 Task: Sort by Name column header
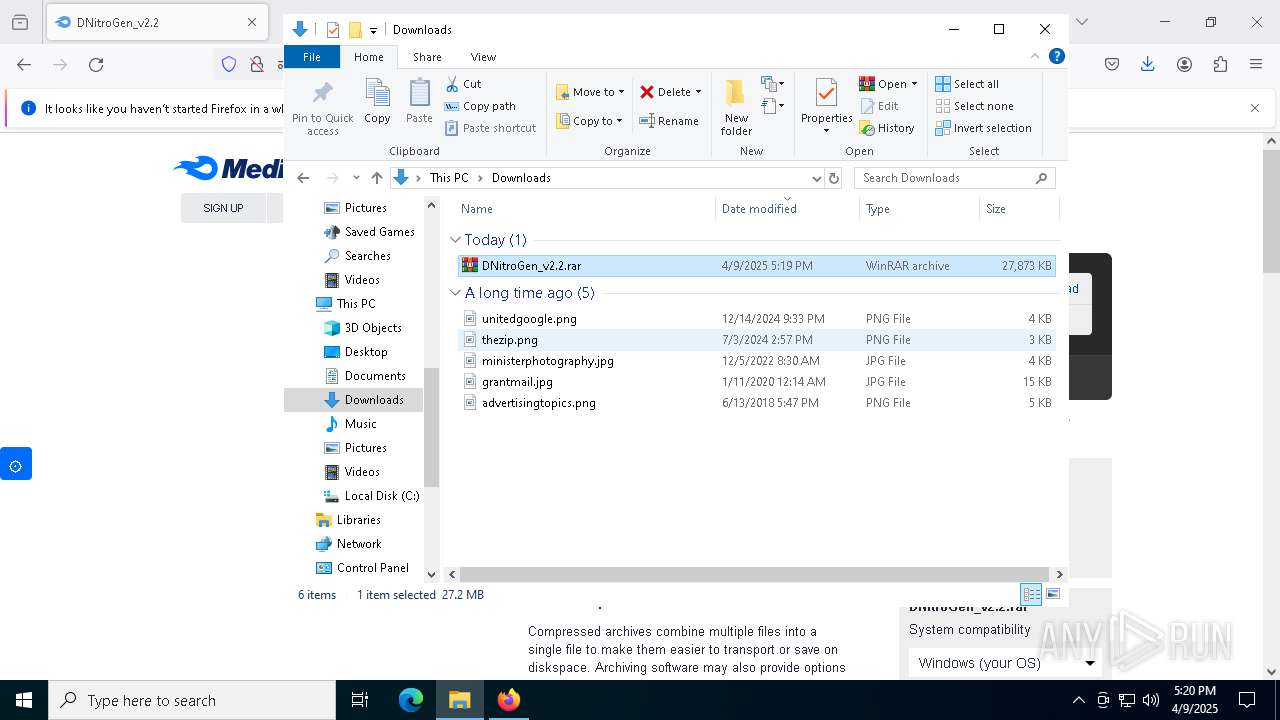point(586,209)
